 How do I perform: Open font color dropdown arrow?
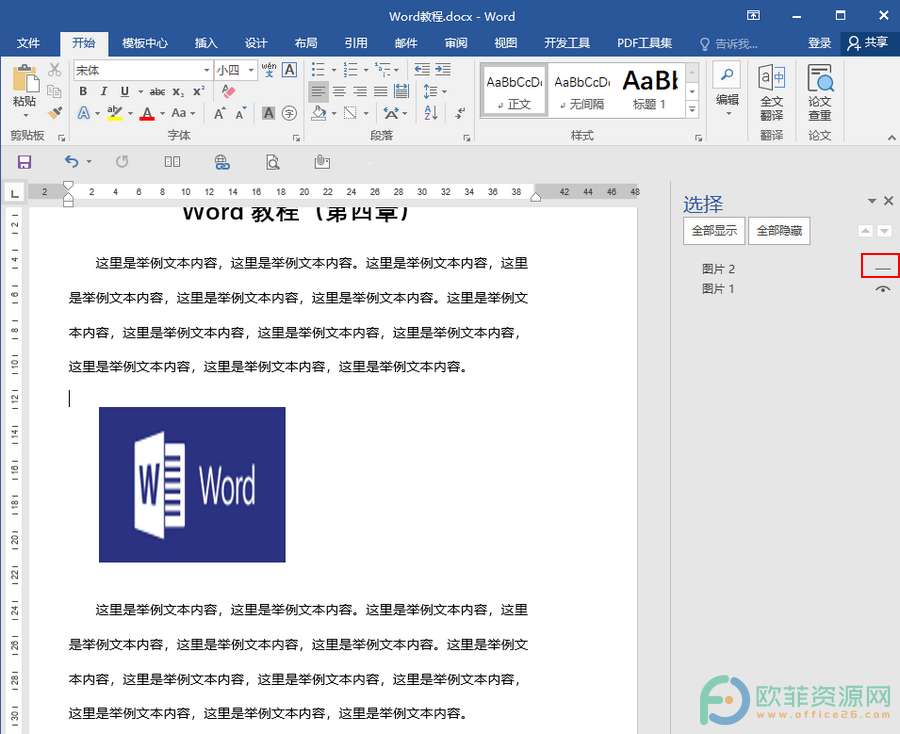click(x=162, y=114)
